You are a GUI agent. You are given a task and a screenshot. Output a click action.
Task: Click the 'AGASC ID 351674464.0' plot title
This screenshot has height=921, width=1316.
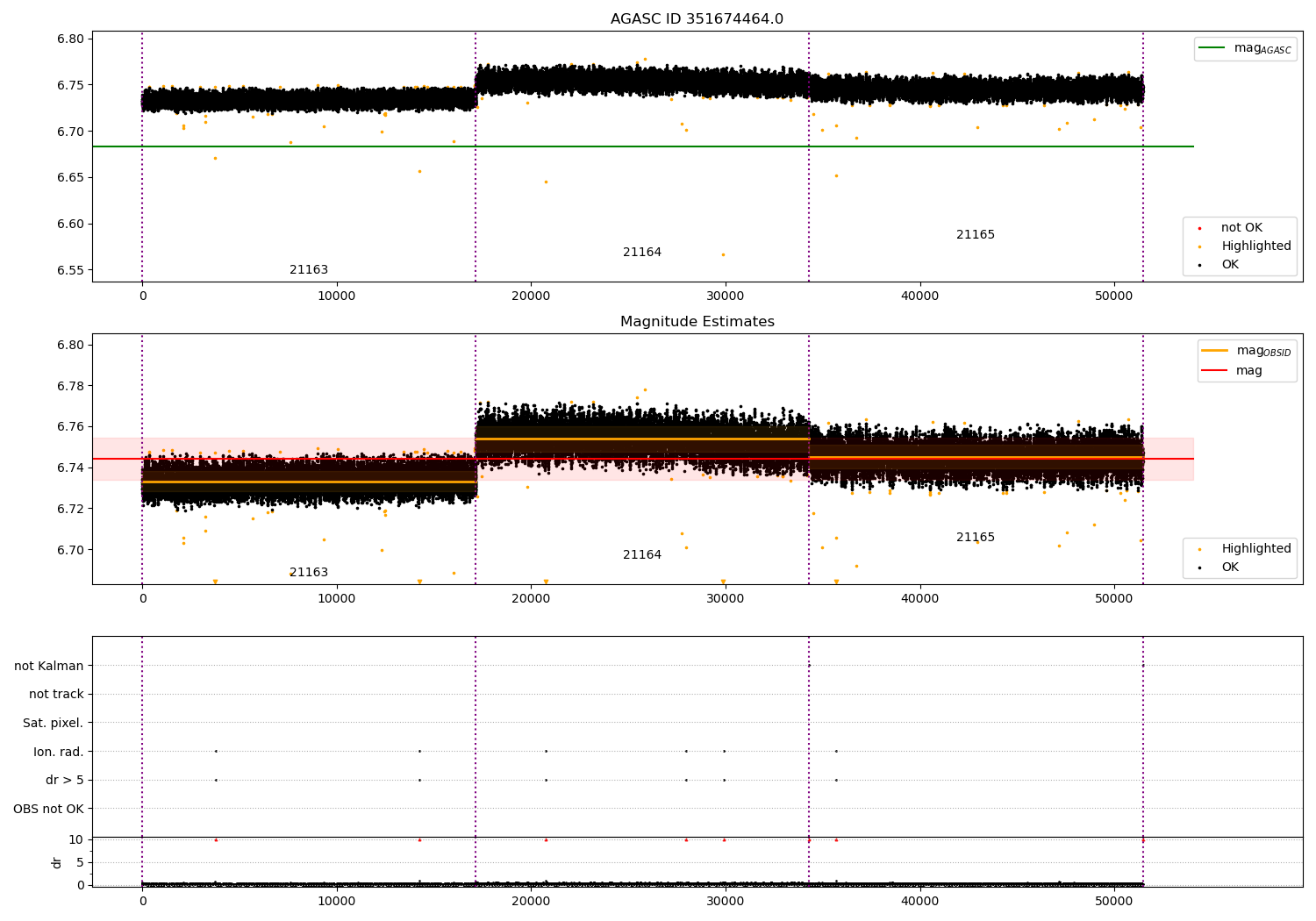point(697,19)
